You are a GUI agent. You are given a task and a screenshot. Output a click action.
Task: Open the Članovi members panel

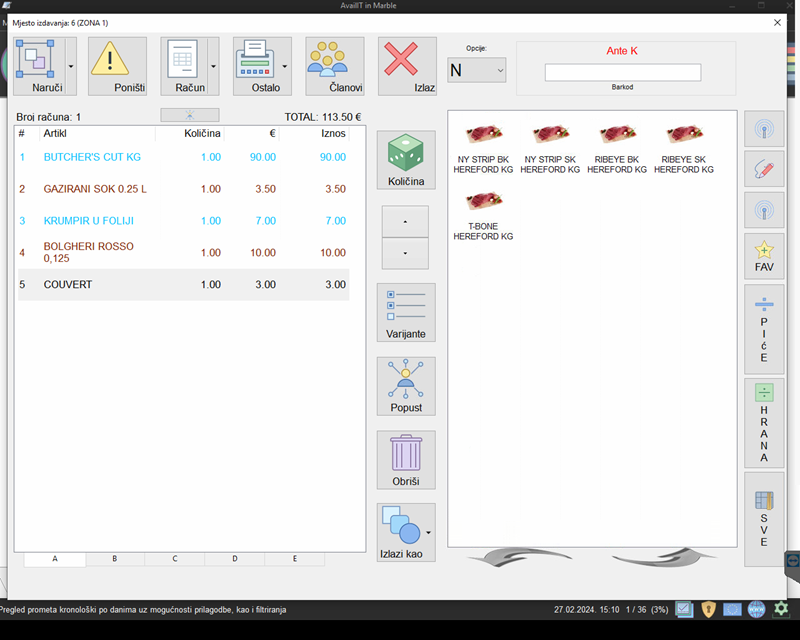[x=334, y=66]
